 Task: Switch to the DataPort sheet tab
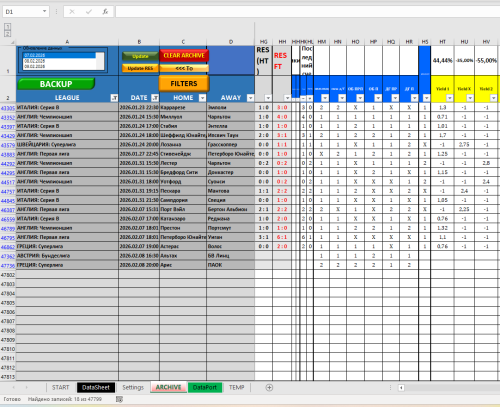(x=205, y=387)
